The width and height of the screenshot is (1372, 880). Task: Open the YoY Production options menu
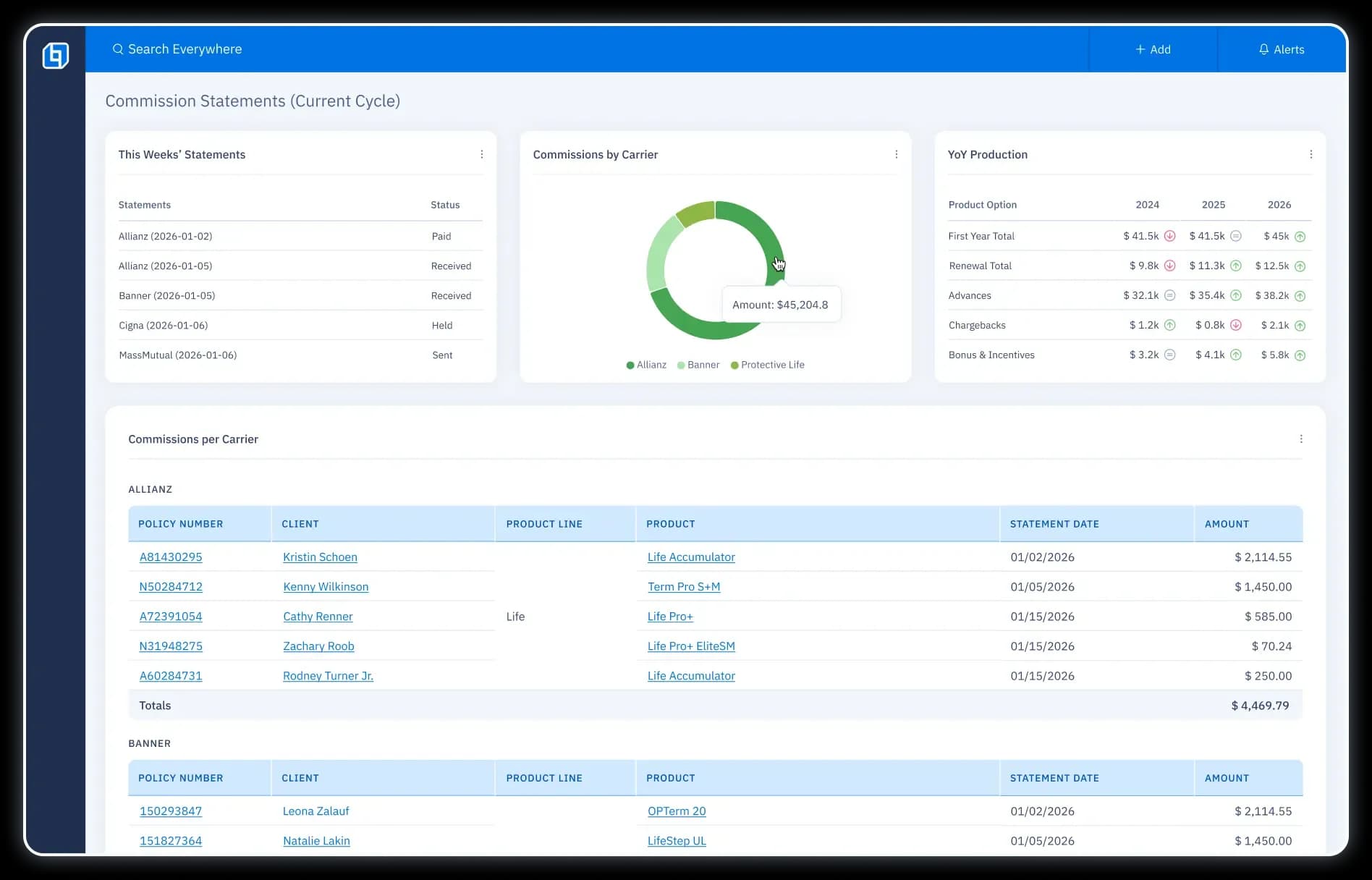1310,154
